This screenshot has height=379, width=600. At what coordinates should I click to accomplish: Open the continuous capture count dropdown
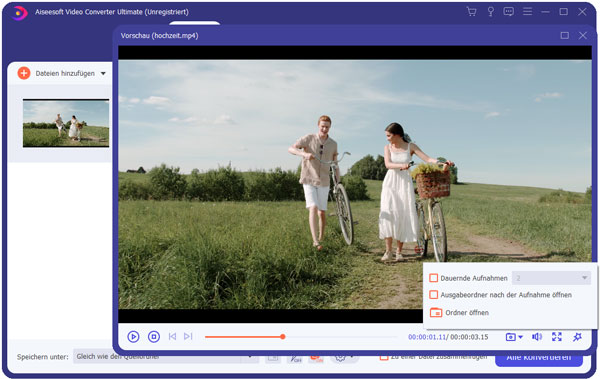(x=551, y=278)
